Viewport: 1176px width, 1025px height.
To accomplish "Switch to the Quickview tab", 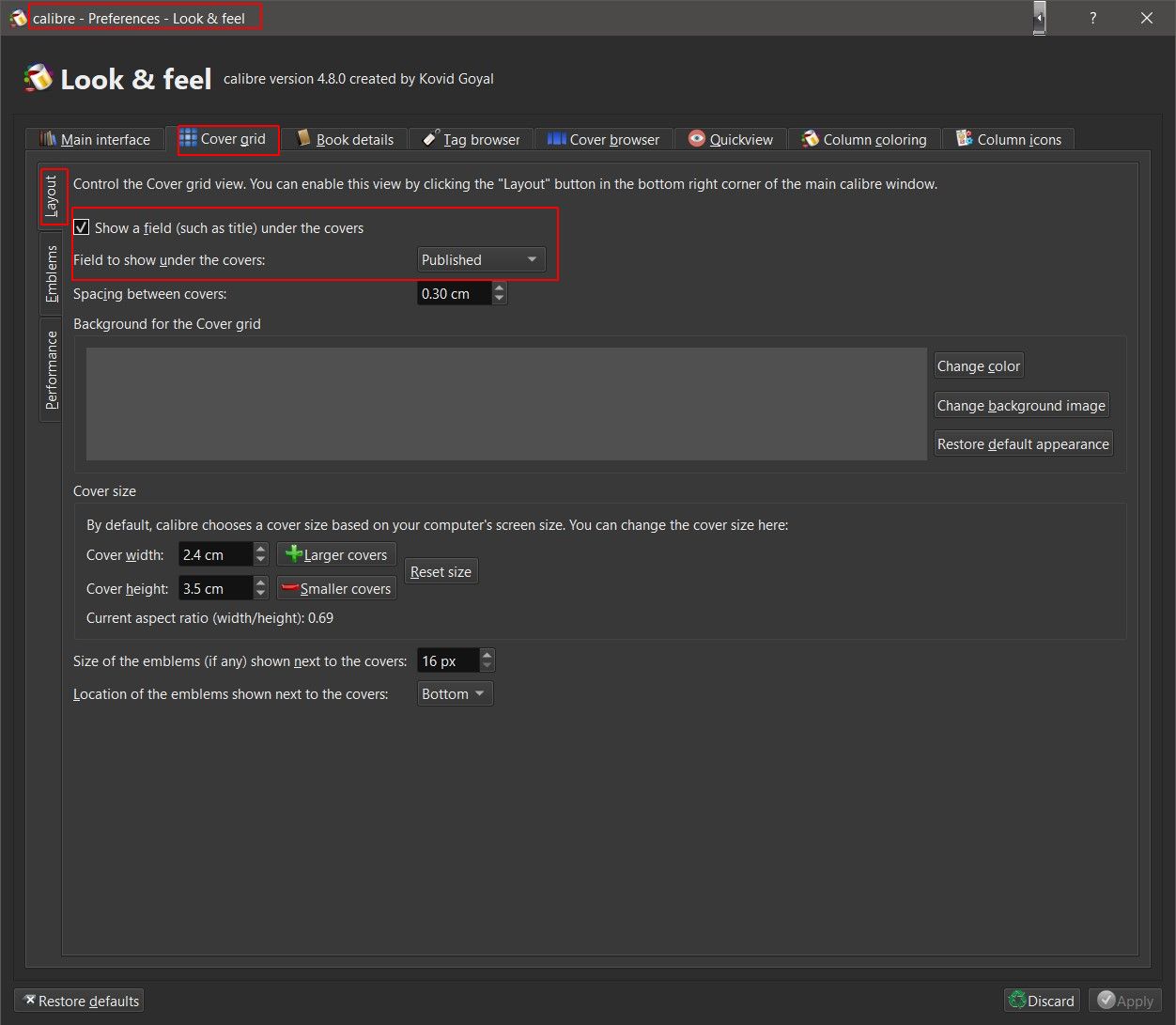I will point(731,139).
